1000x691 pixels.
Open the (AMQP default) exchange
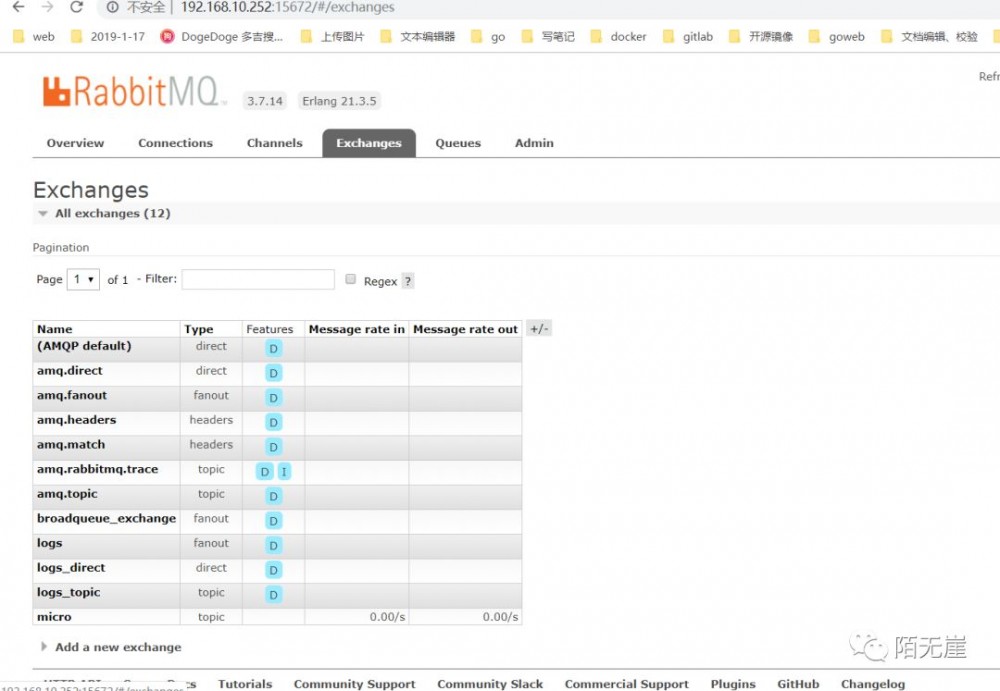[x=84, y=346]
